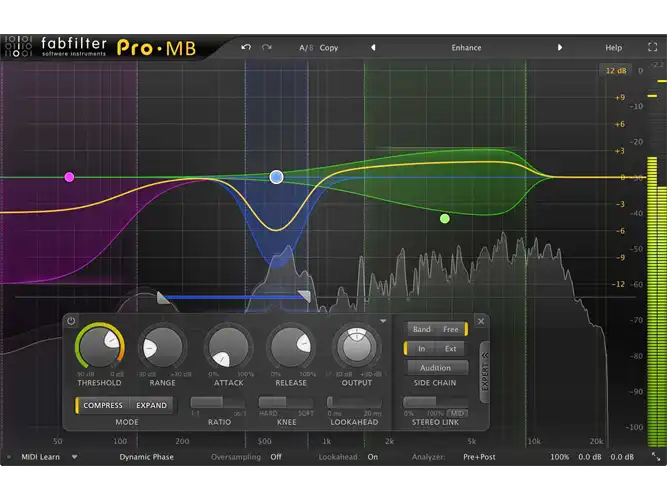Select Compress mode
The height and width of the screenshot is (500, 667).
103,406
